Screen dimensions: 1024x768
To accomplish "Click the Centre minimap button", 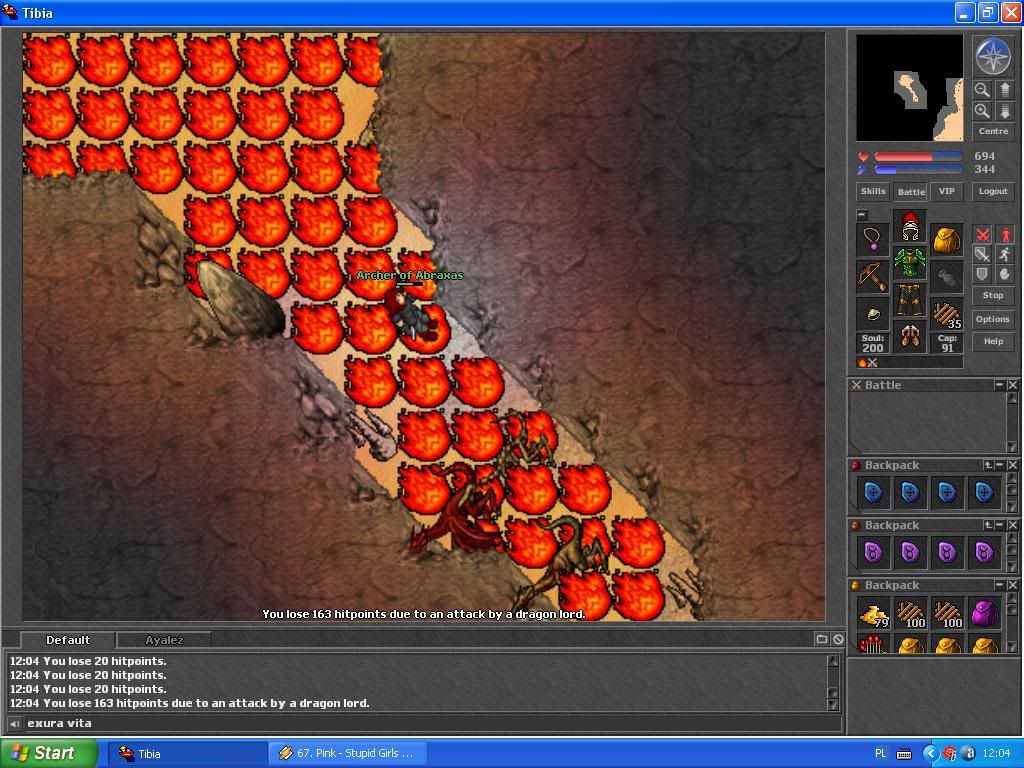I will pyautogui.click(x=993, y=131).
